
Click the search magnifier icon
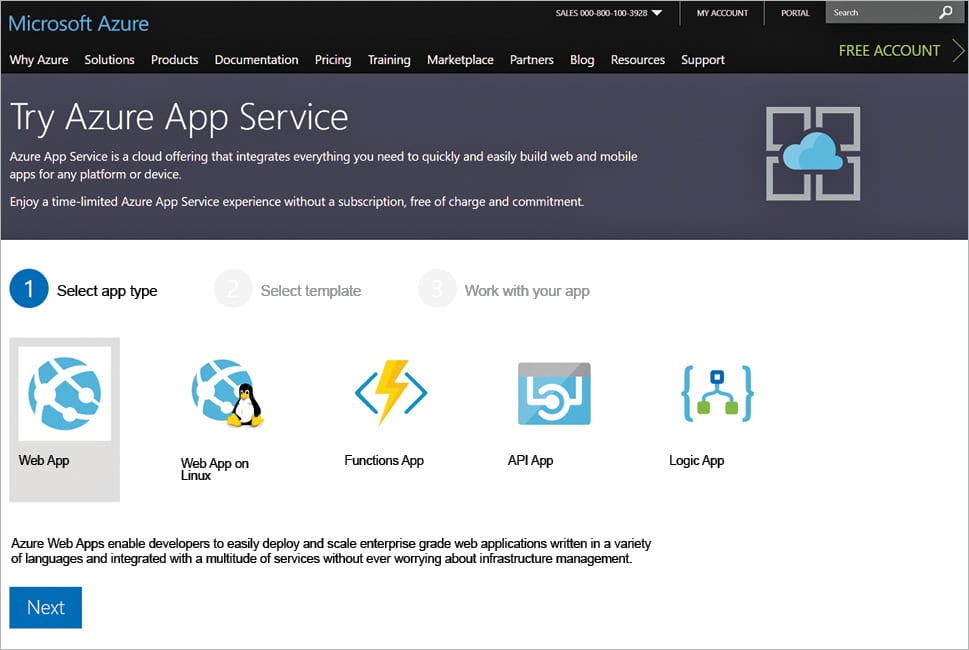(x=945, y=13)
